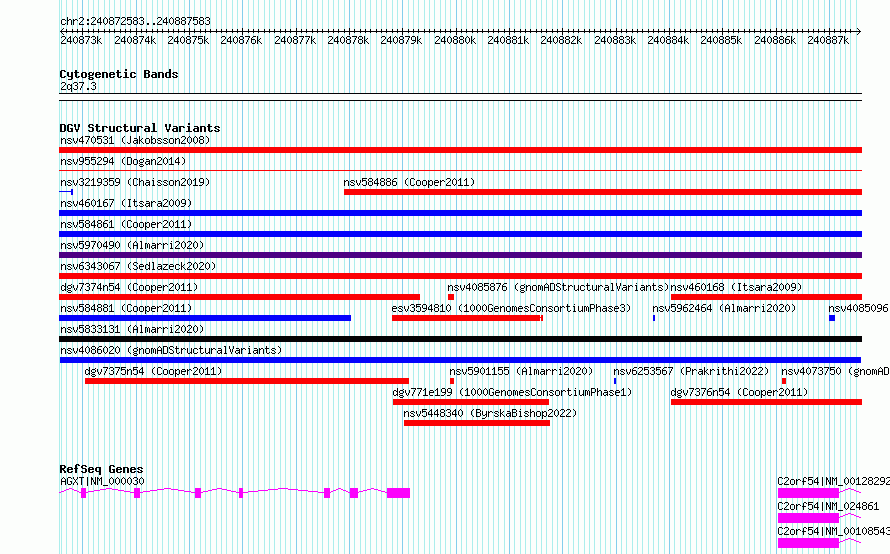The height and width of the screenshot is (554, 890).
Task: Click the red bar under nsv6343067
Action: tap(460, 276)
